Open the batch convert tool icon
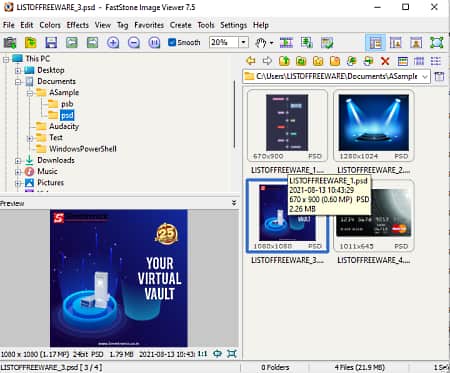The height and width of the screenshot is (373, 450). coord(327,43)
